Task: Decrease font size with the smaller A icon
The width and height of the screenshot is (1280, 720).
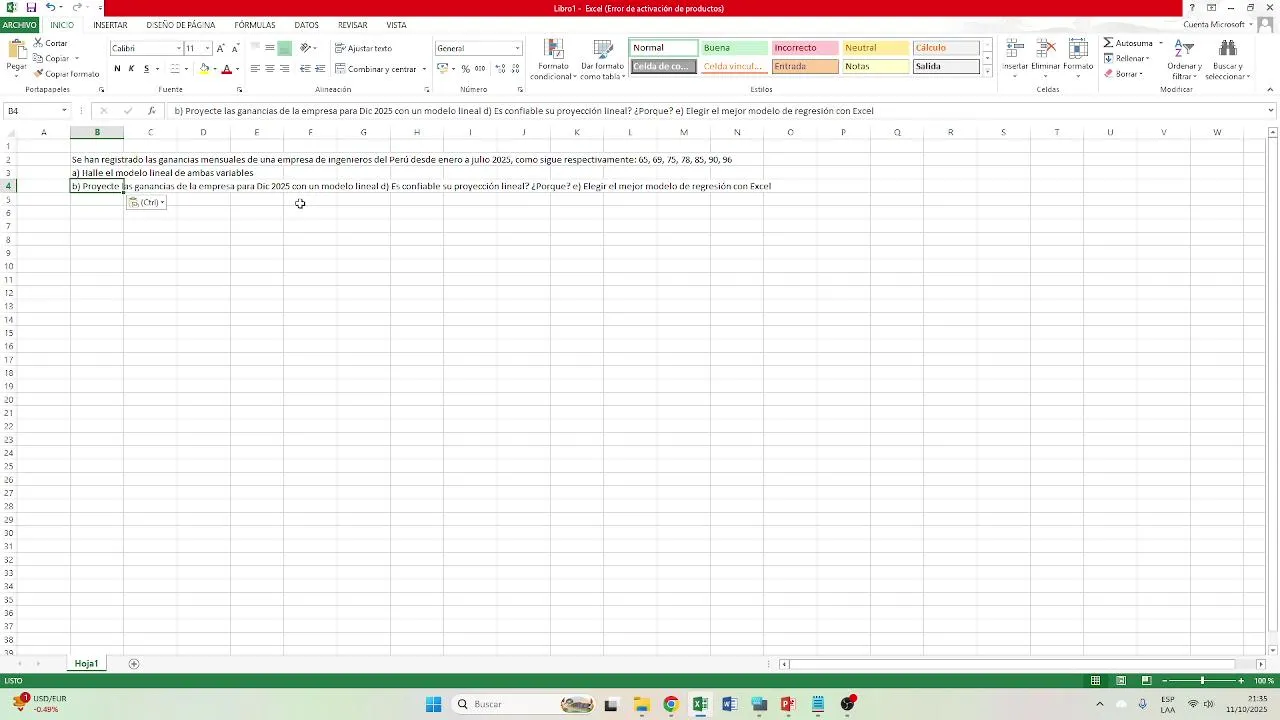Action: (x=235, y=48)
